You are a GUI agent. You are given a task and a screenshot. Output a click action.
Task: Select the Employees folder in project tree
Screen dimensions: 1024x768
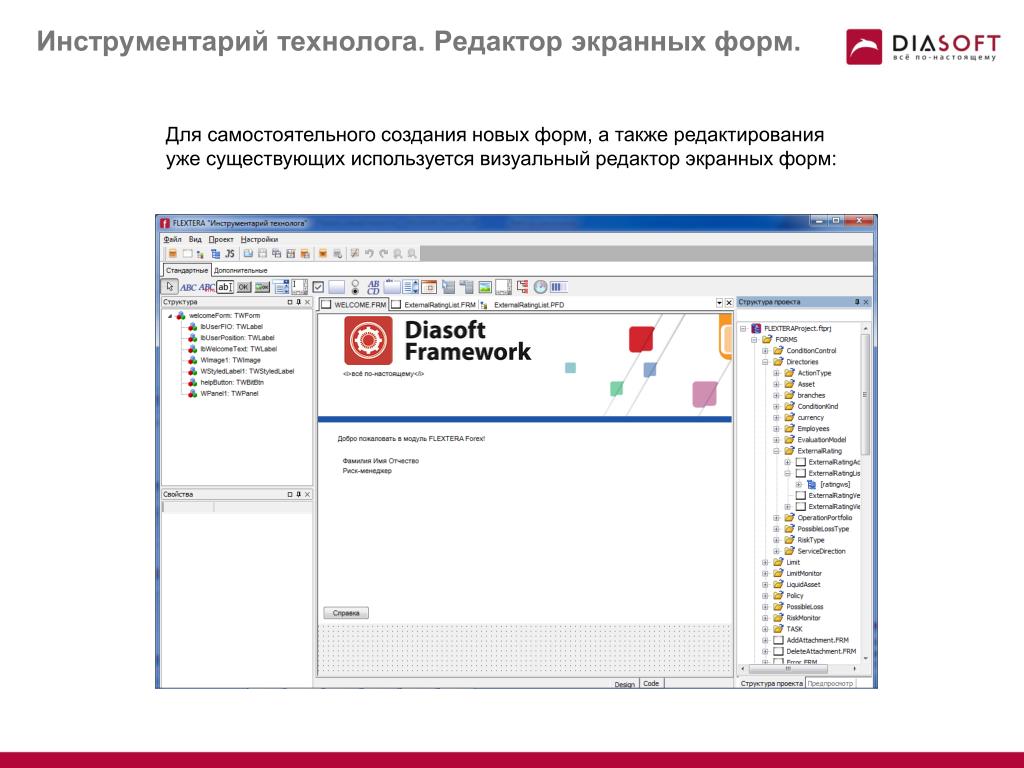(x=813, y=428)
